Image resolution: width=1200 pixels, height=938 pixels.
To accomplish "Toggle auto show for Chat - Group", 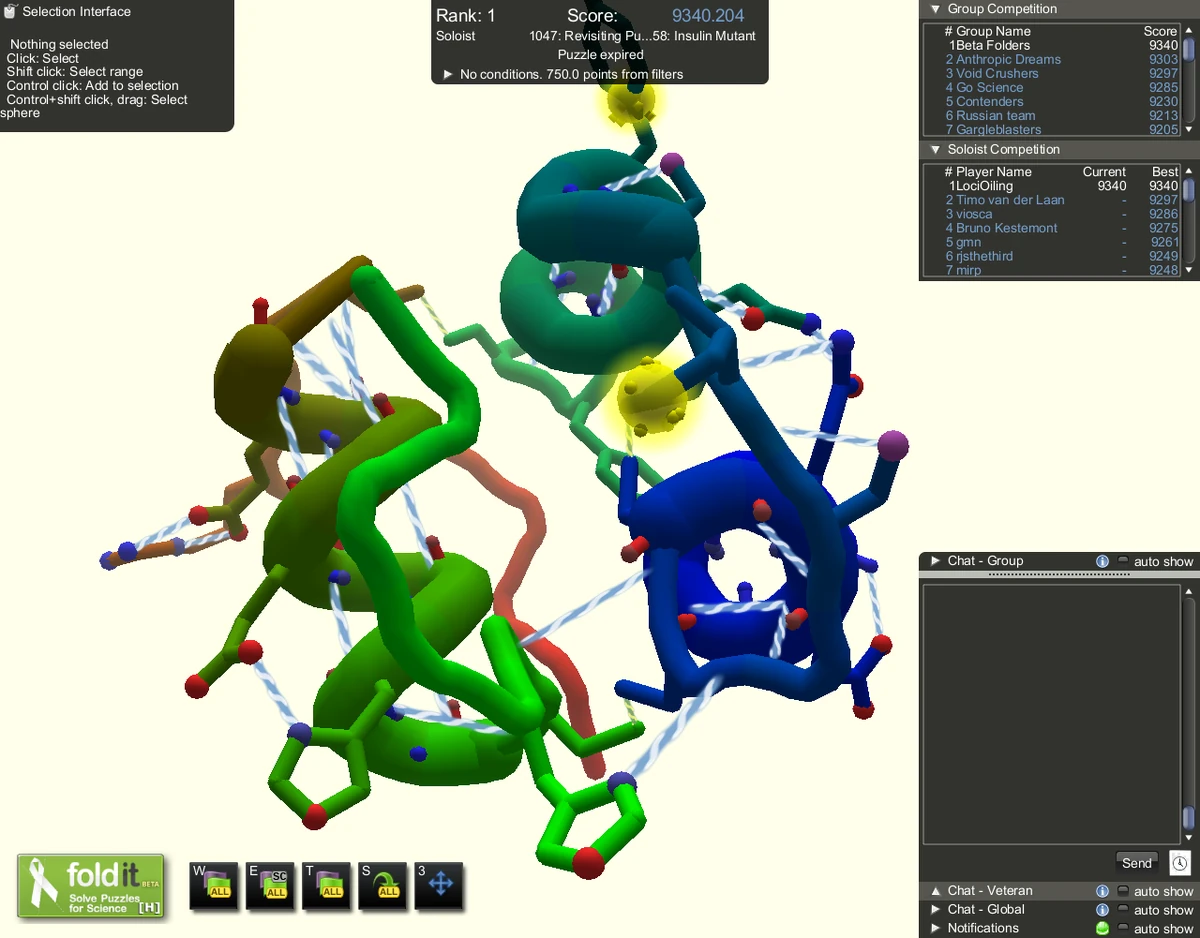I will 1123,561.
